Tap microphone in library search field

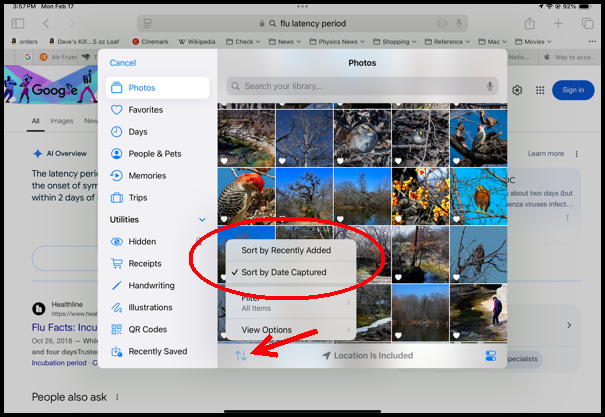(490, 86)
